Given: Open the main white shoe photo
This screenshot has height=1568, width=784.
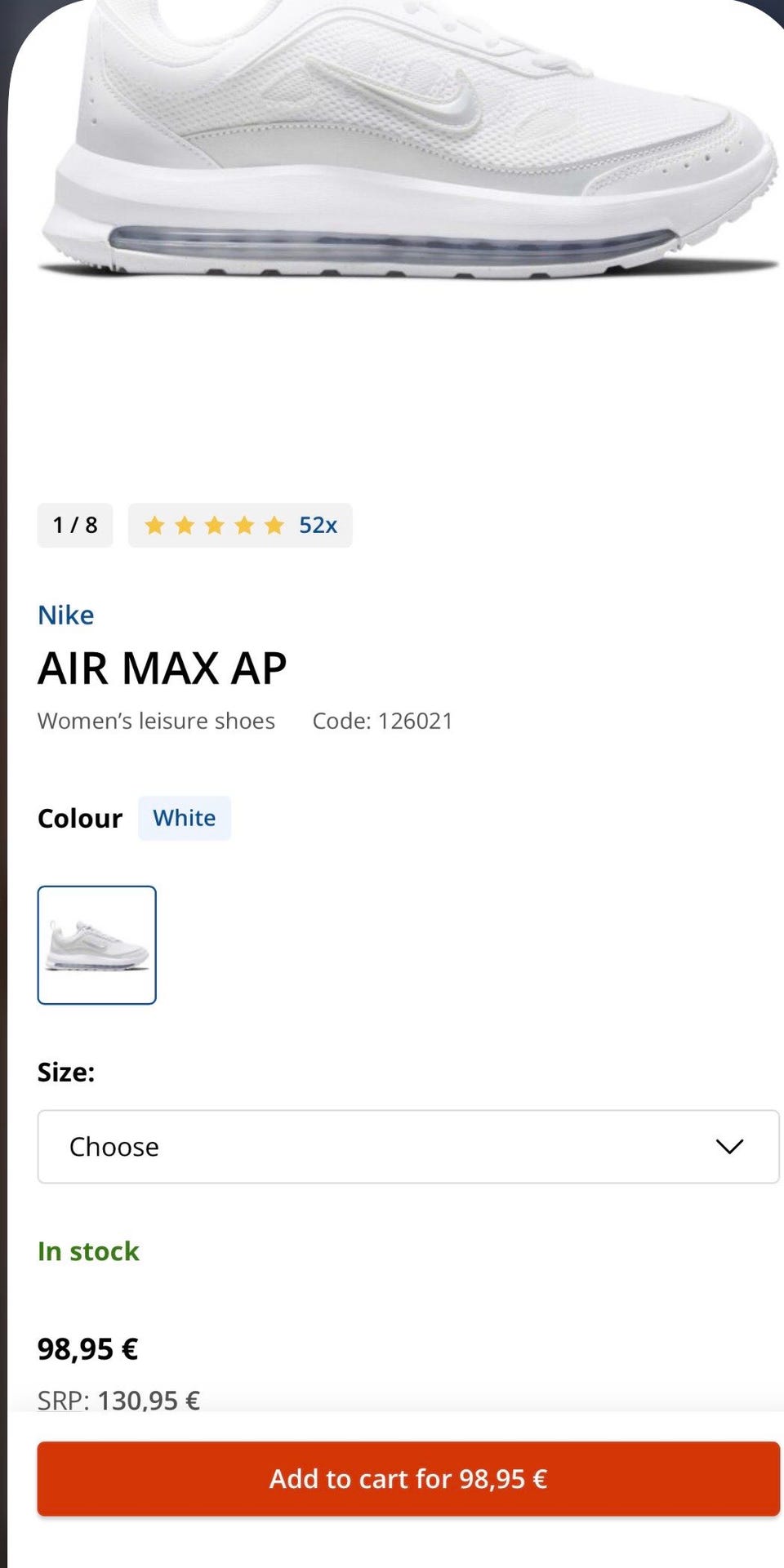Looking at the screenshot, I should [408, 147].
